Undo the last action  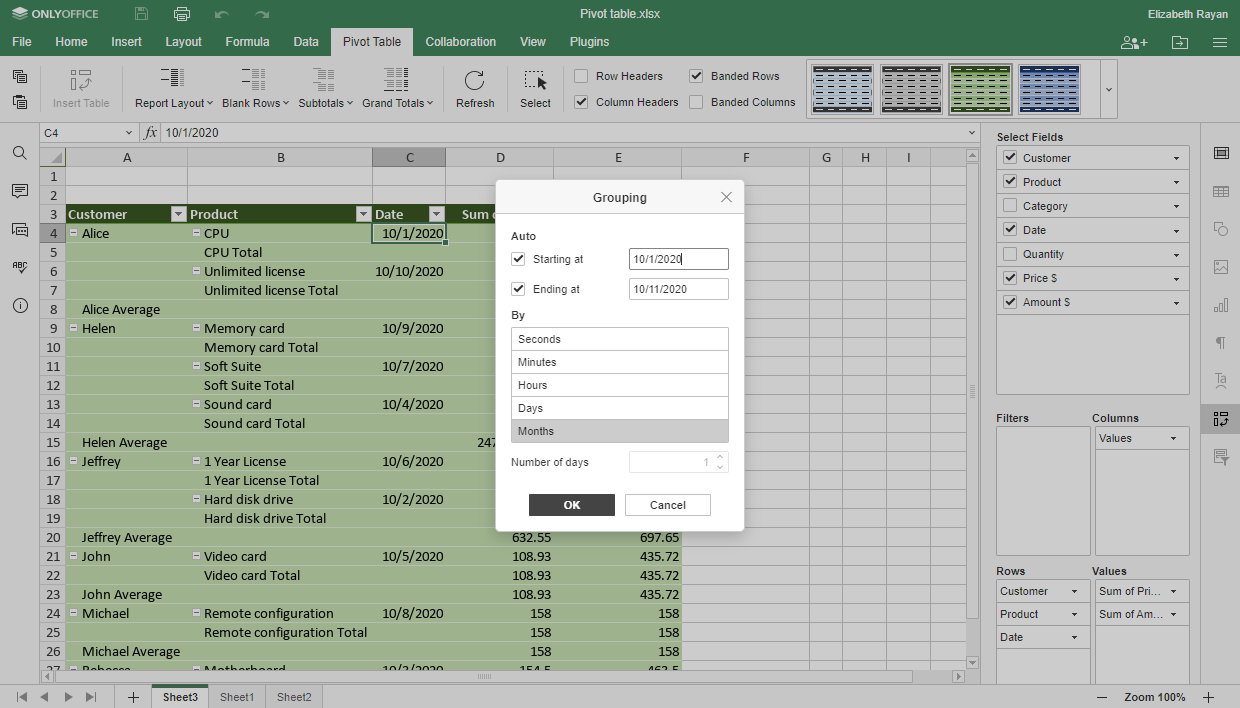click(222, 14)
